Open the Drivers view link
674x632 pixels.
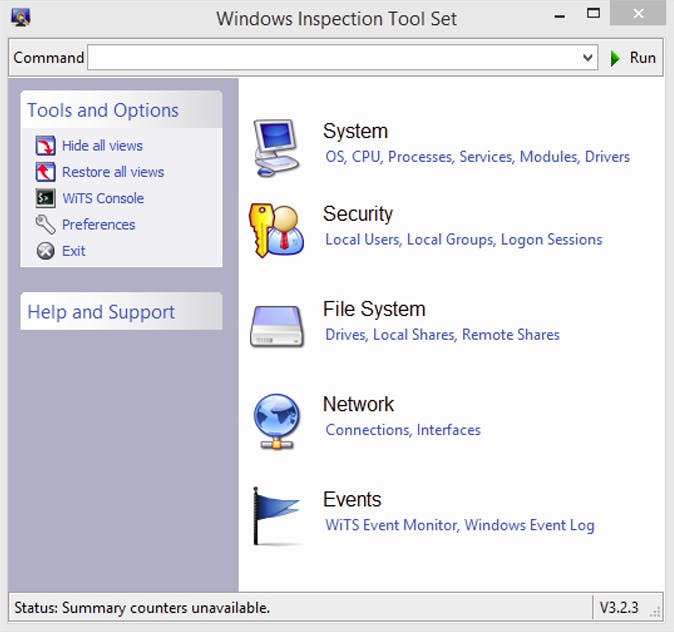point(607,157)
